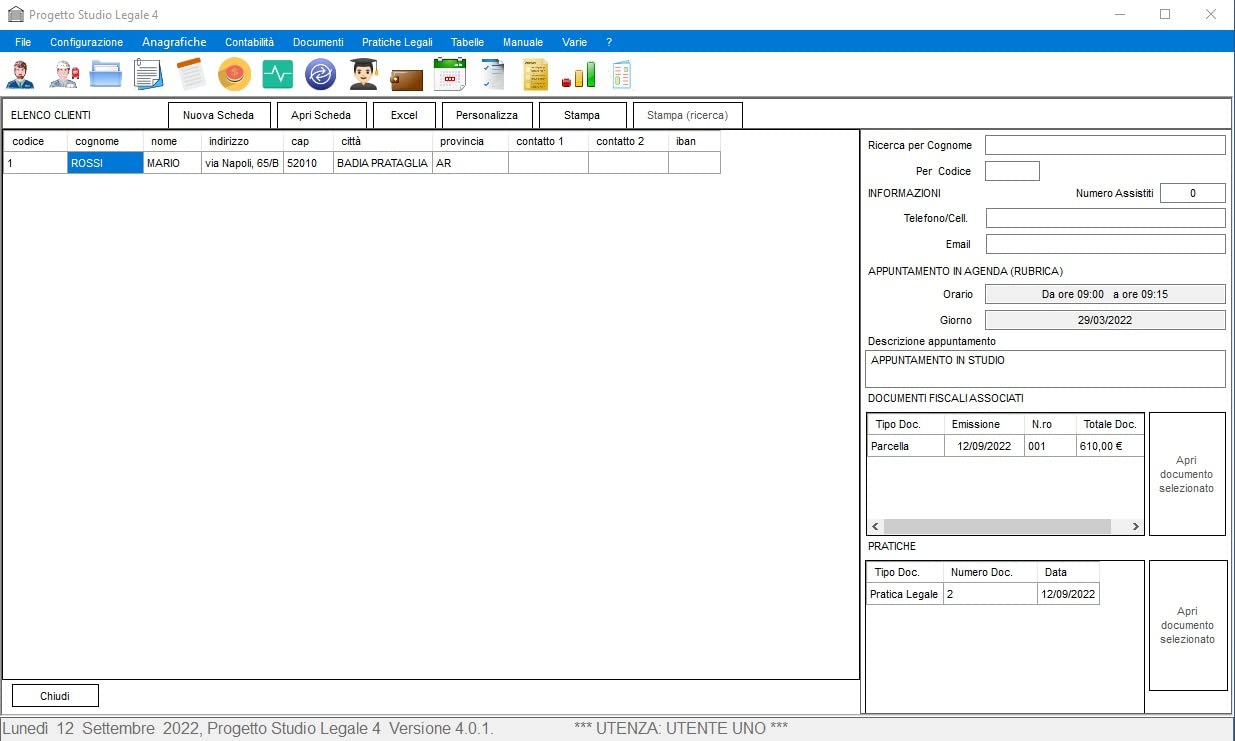The height and width of the screenshot is (741, 1235).
Task: Click the app logo in the title bar
Action: (x=15, y=15)
